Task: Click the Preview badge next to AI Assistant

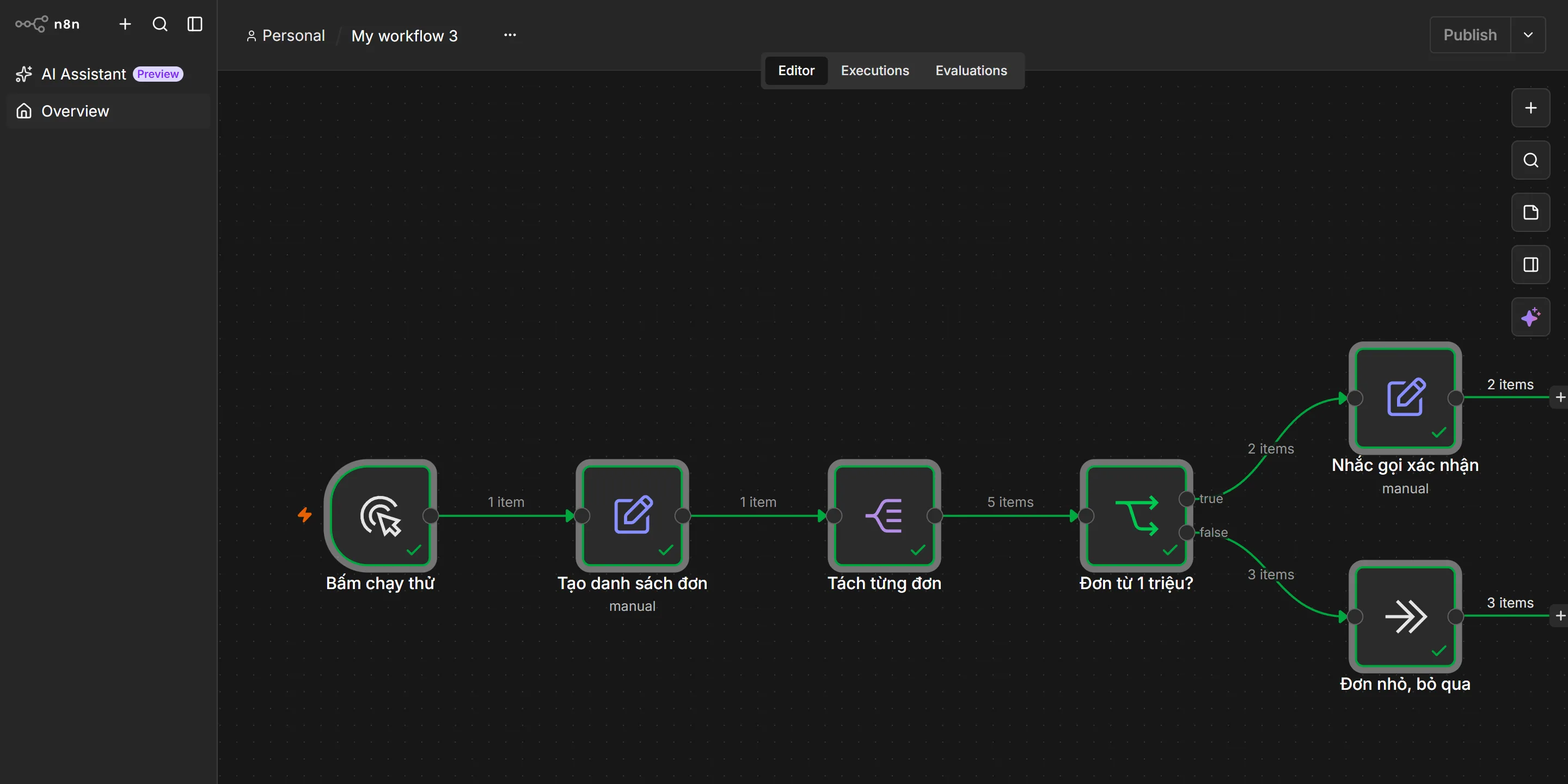Action: 158,74
